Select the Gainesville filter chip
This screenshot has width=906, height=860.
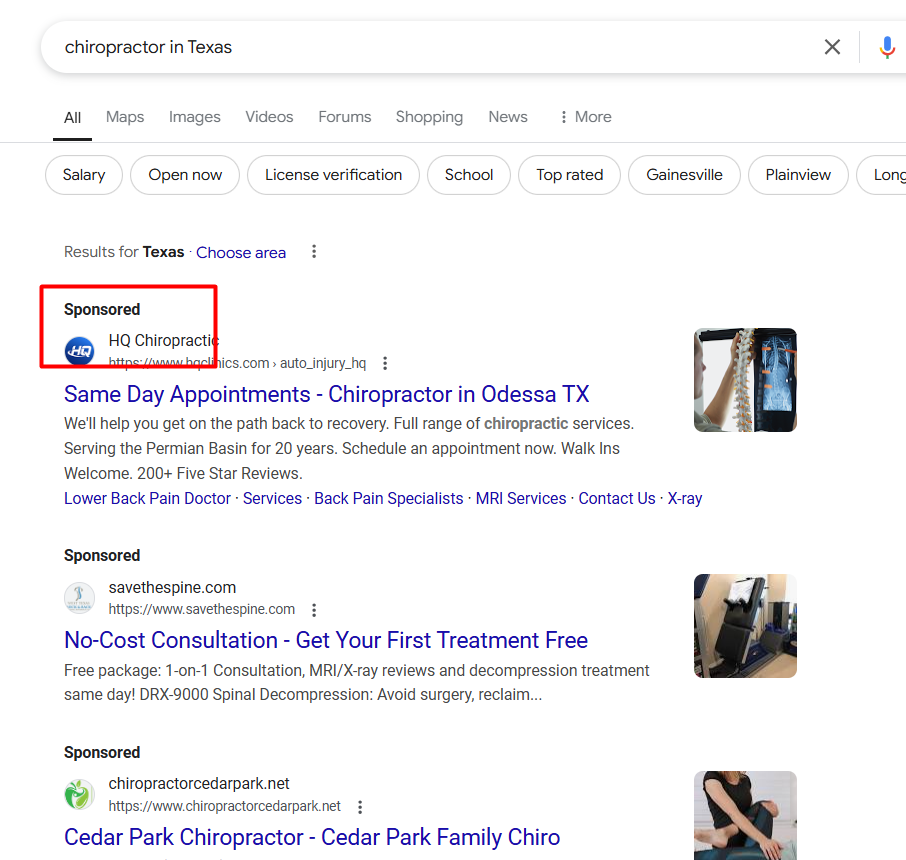(x=684, y=175)
